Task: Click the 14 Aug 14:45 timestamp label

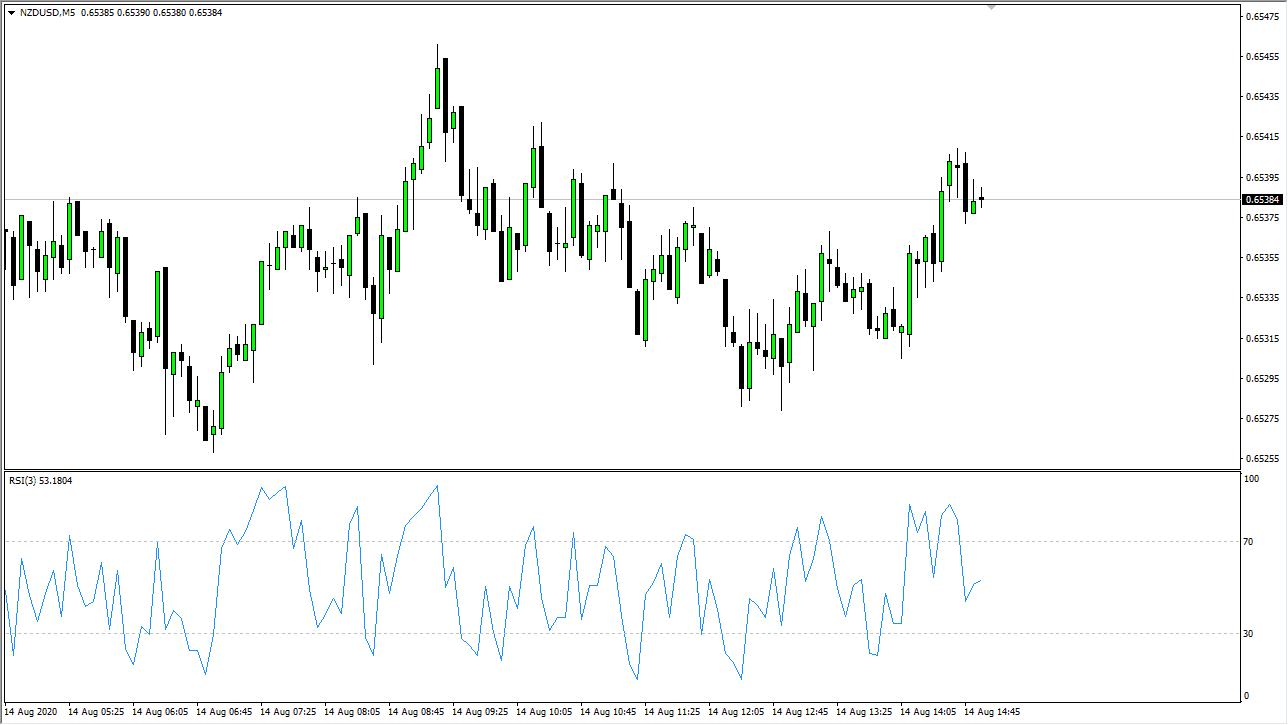Action: point(993,712)
